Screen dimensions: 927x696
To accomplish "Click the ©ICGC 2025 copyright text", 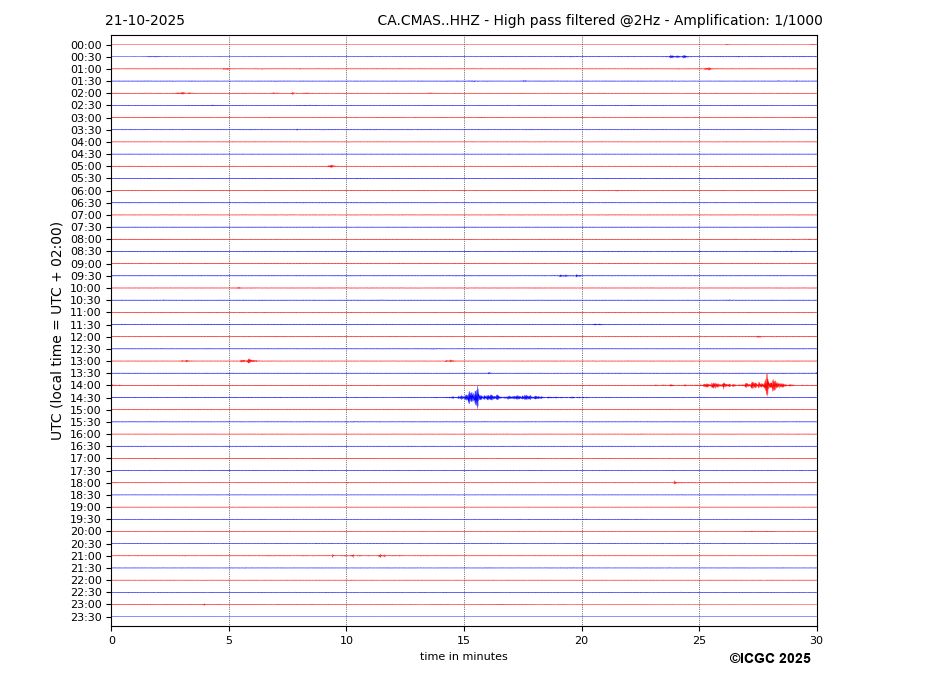I will [769, 659].
